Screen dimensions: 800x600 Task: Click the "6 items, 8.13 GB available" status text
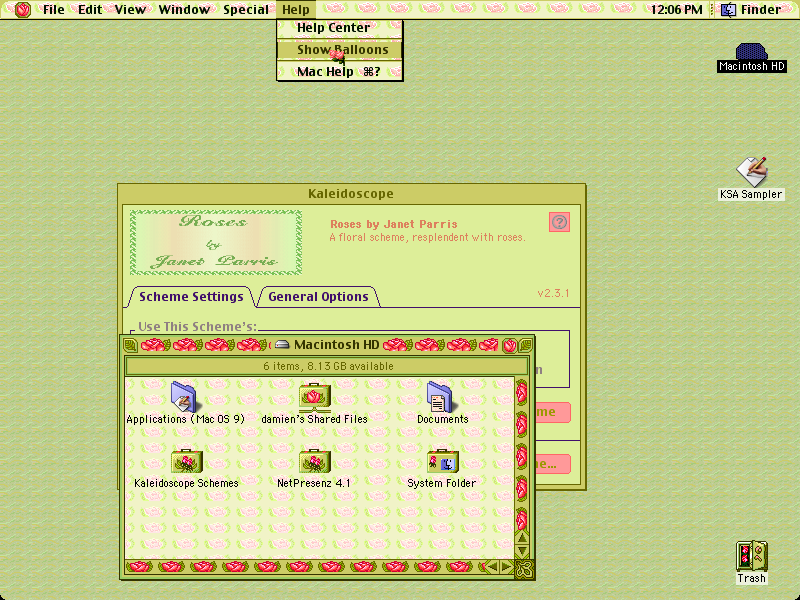tap(328, 366)
